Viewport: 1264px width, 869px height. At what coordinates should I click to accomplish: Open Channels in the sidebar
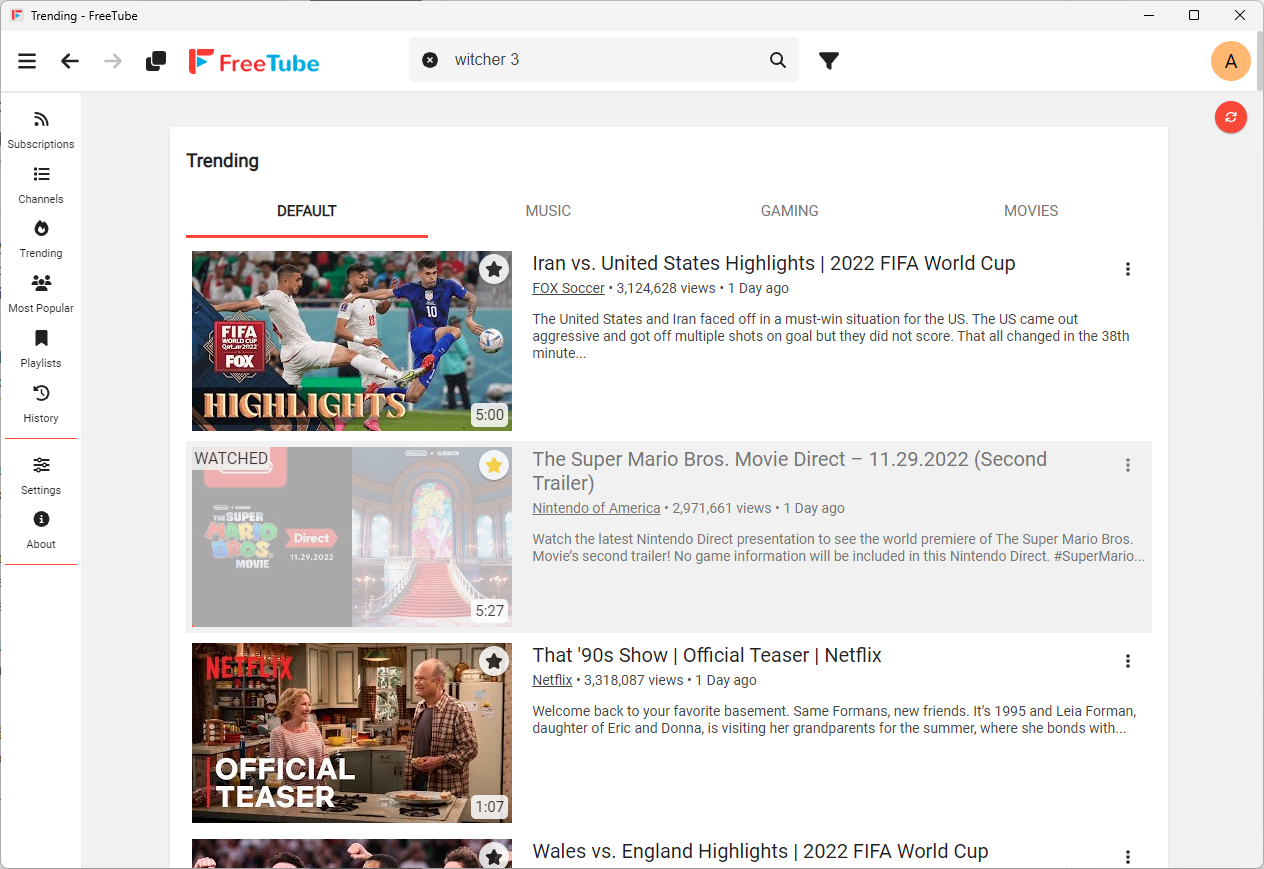click(x=41, y=185)
